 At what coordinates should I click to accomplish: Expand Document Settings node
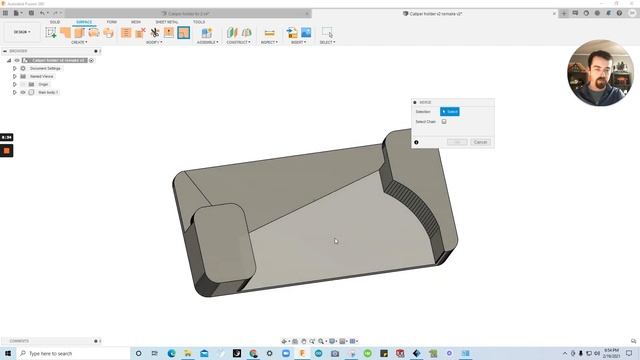click(15, 69)
